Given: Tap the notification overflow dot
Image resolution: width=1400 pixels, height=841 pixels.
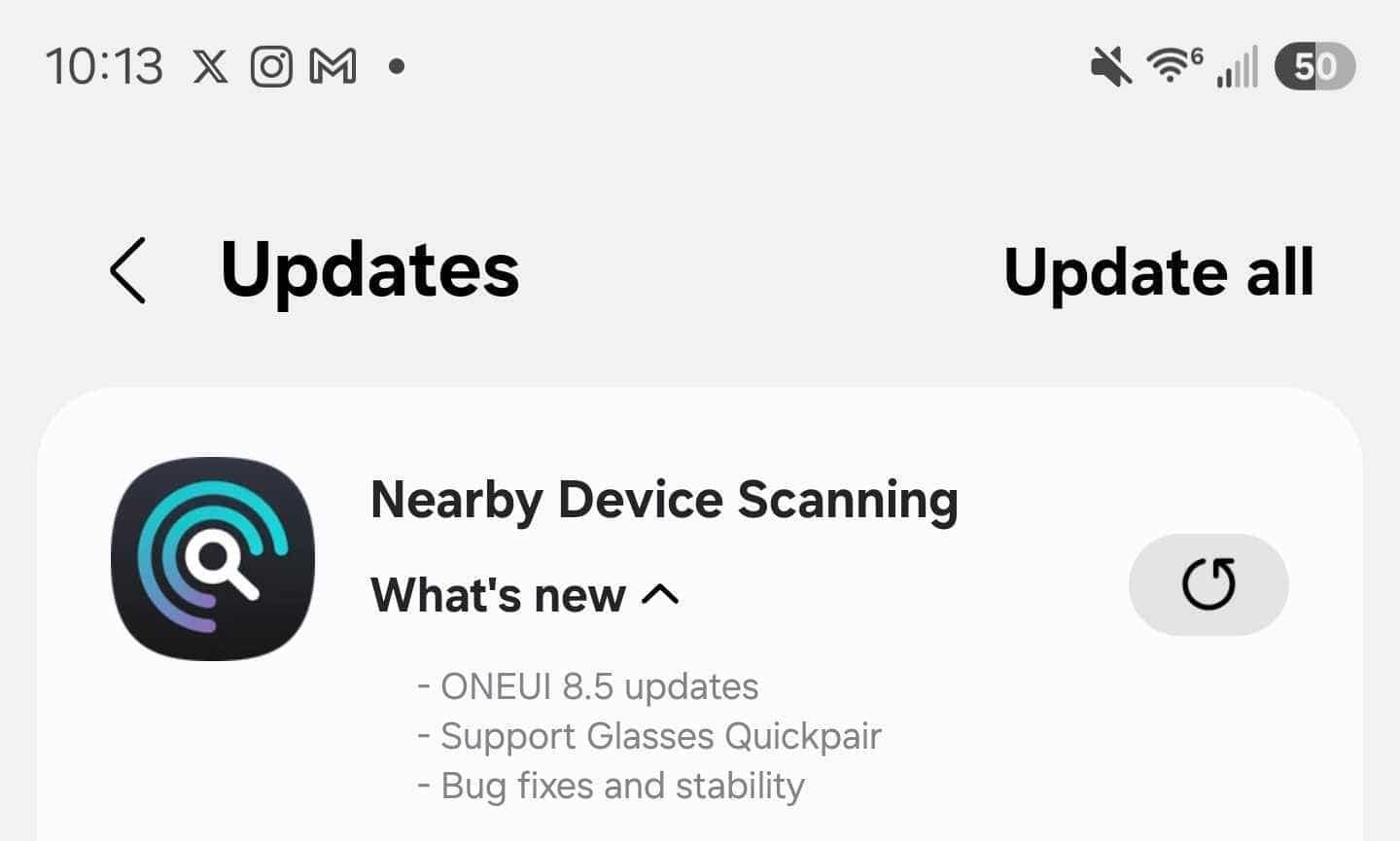Looking at the screenshot, I should pos(396,67).
